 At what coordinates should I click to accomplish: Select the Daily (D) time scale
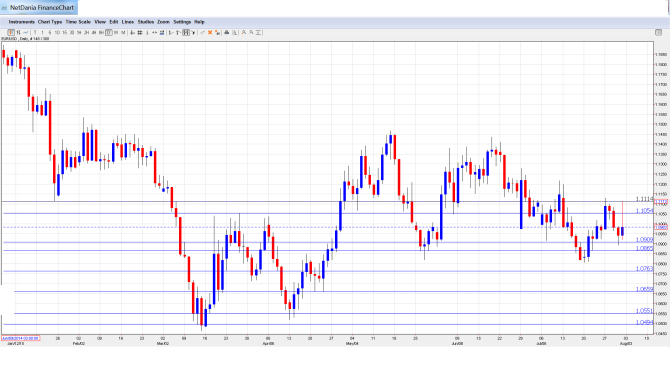coord(109,32)
